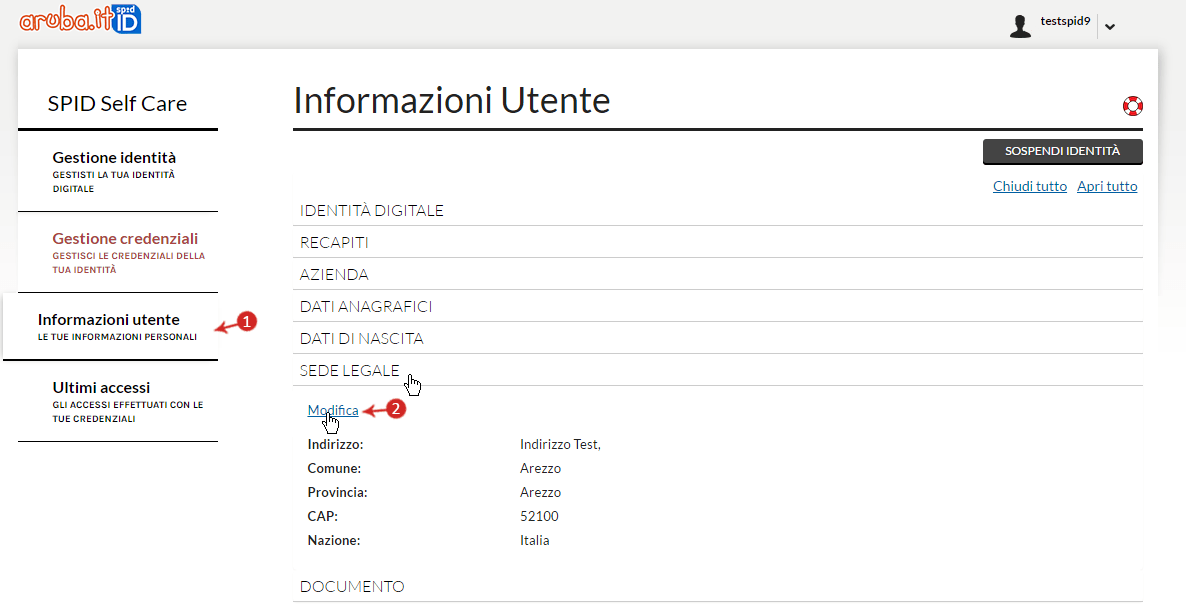Image resolution: width=1186 pixels, height=613 pixels.
Task: Select Gestione credenziali in the sidebar
Action: [x=124, y=238]
